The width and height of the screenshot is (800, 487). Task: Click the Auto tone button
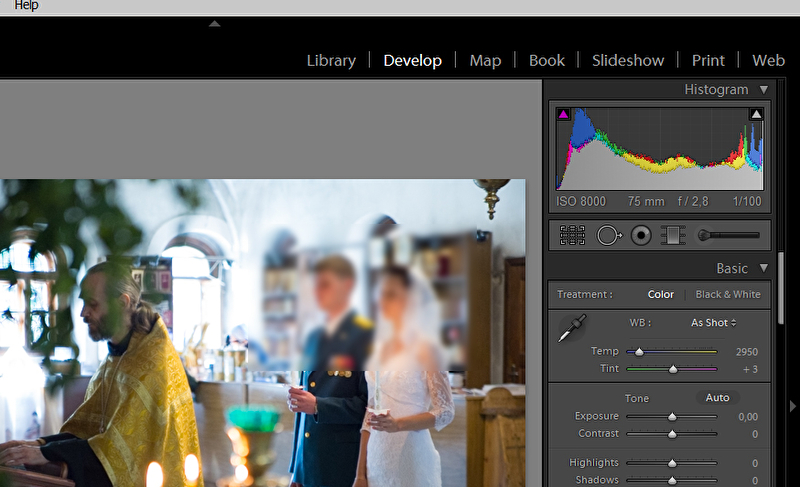717,397
